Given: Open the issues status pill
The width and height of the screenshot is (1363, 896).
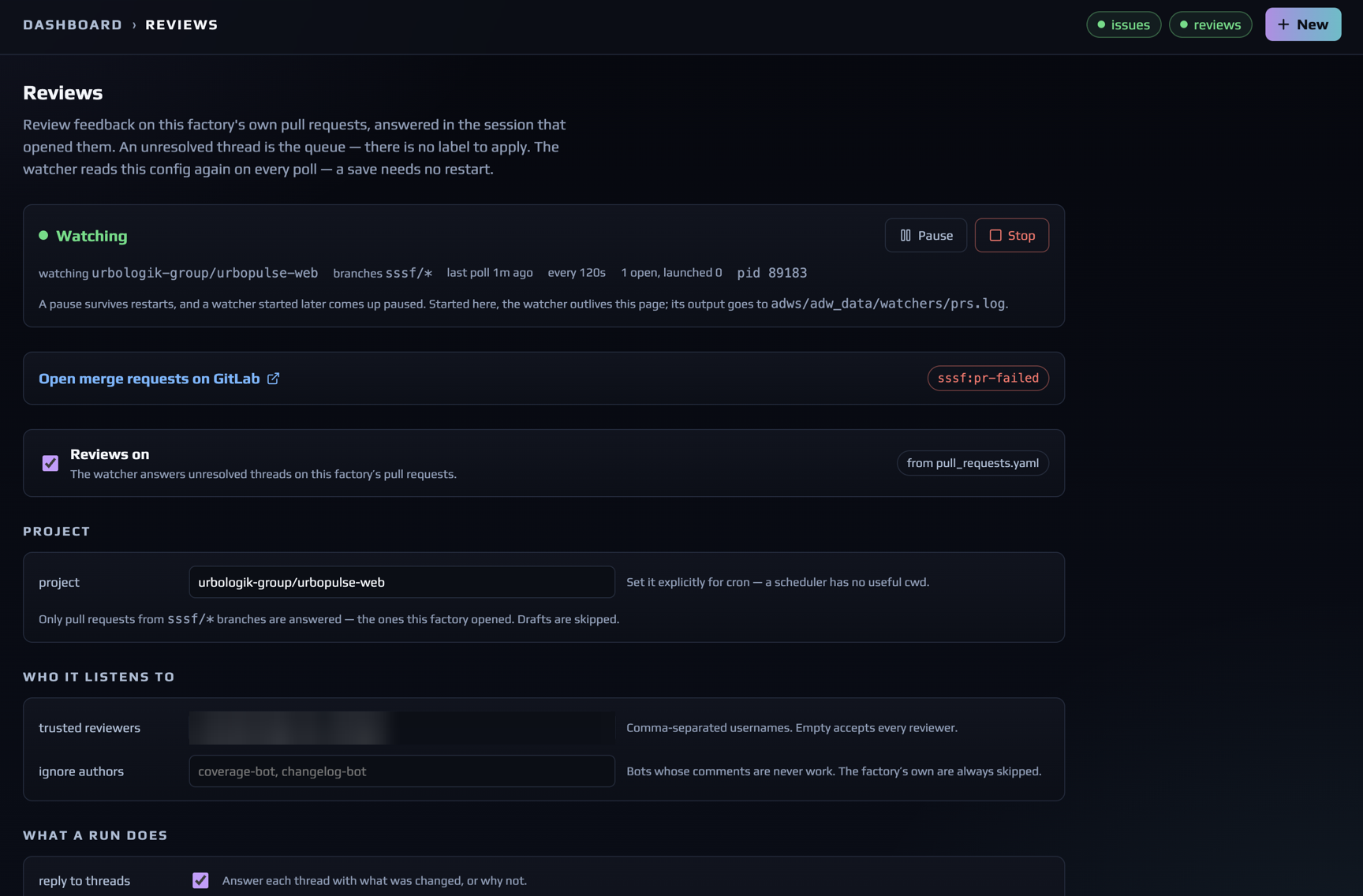Looking at the screenshot, I should pos(1123,24).
